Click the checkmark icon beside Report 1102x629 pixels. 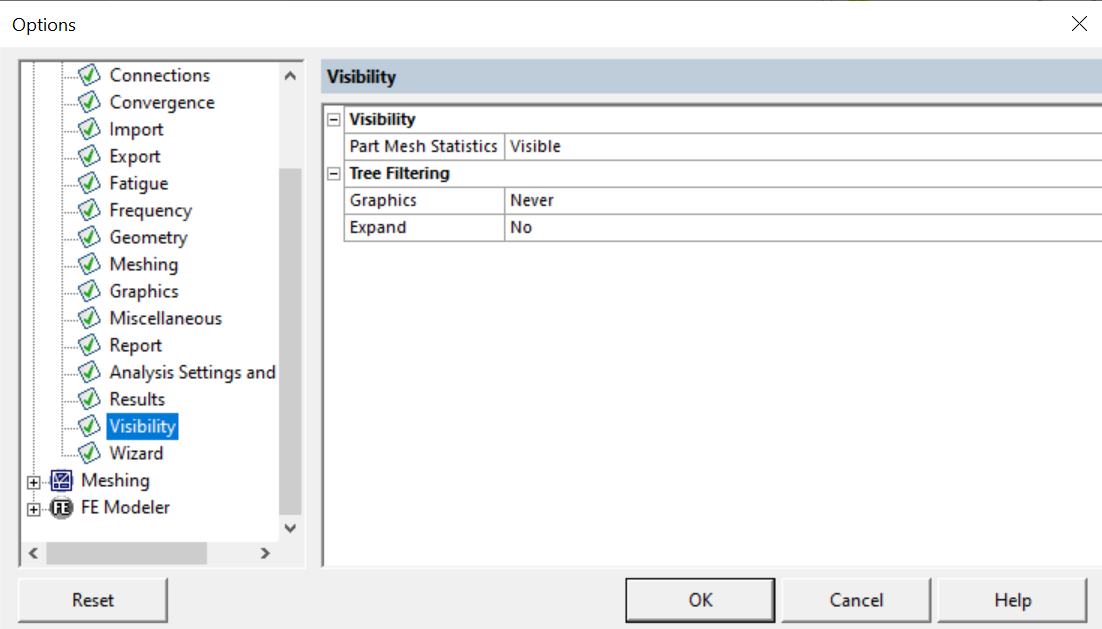pos(89,345)
